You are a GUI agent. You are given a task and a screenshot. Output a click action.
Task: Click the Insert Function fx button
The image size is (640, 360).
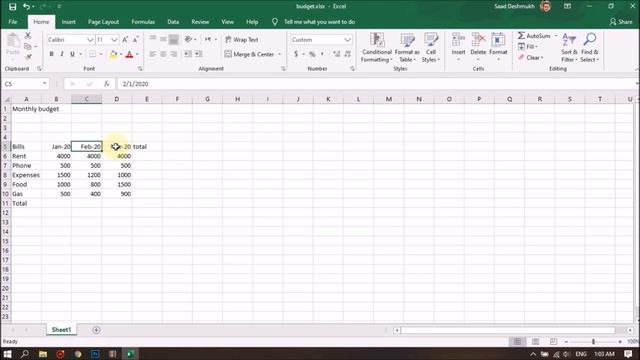107,84
